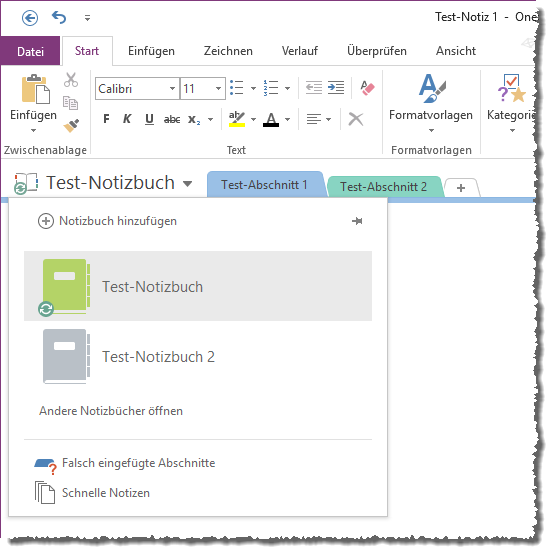This screenshot has width=554, height=555.
Task: Expand the font color arrow
Action: point(287,120)
